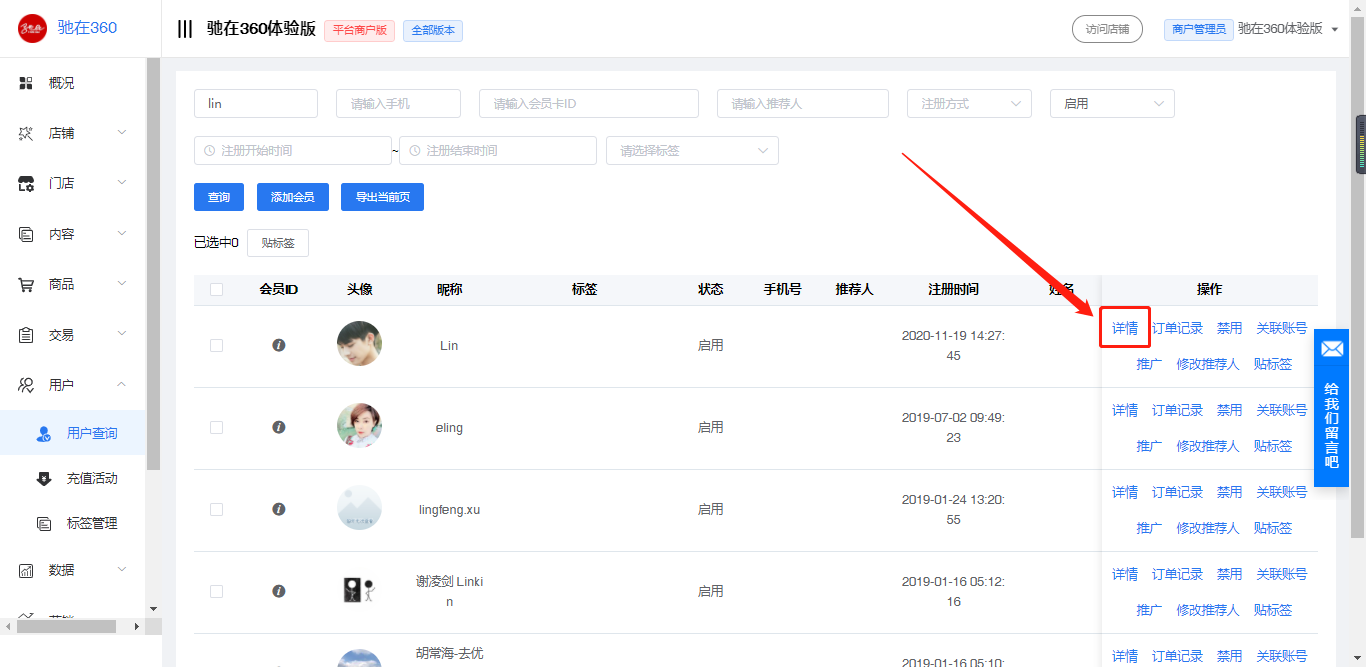Click the 注册结束时间 date field
1366x667 pixels.
tap(498, 150)
